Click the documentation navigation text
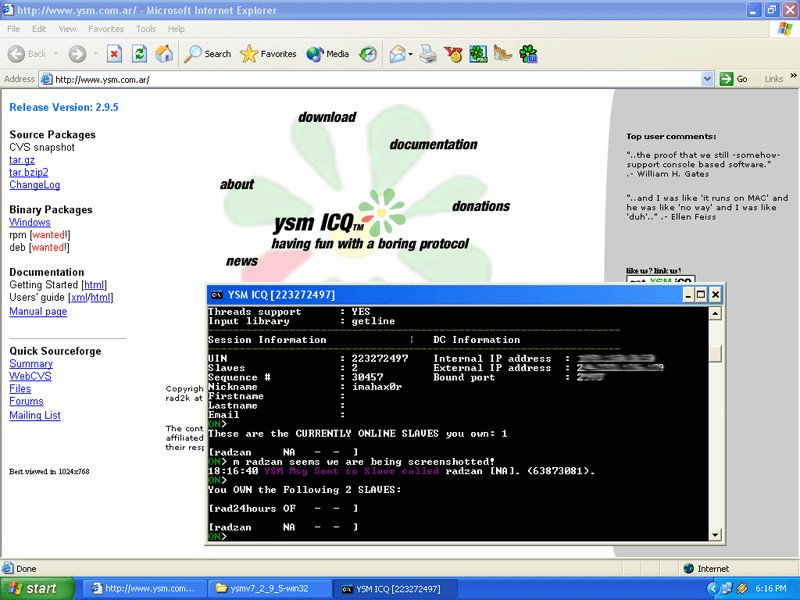 tap(433, 144)
